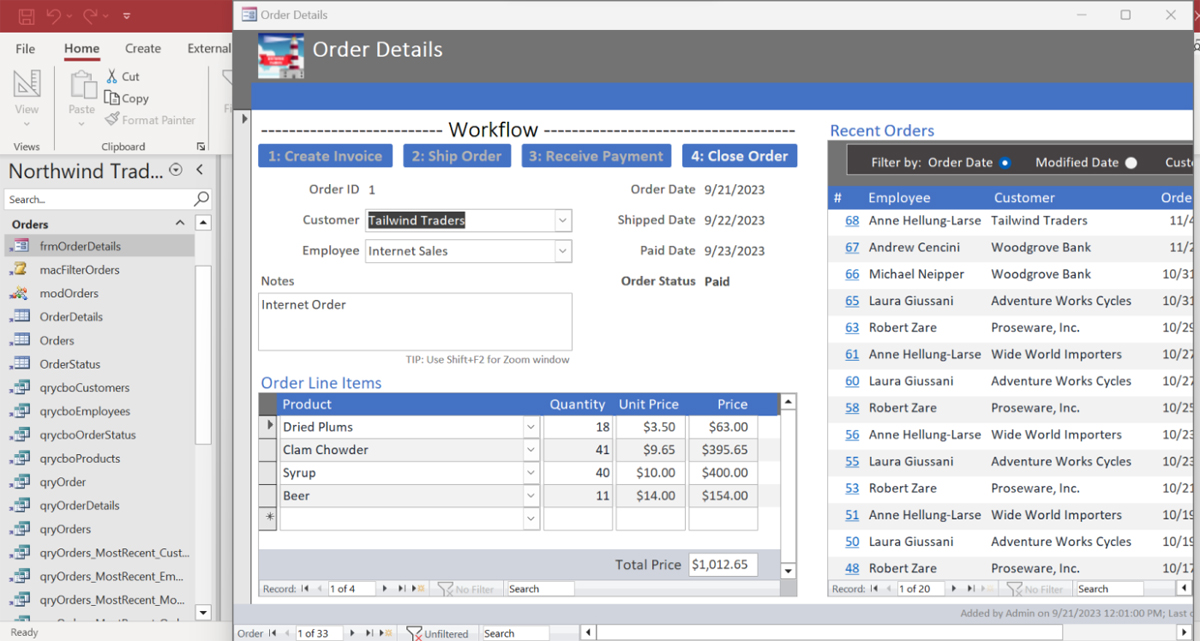Toggle the Unfiltered button in bottom bar

point(437,633)
